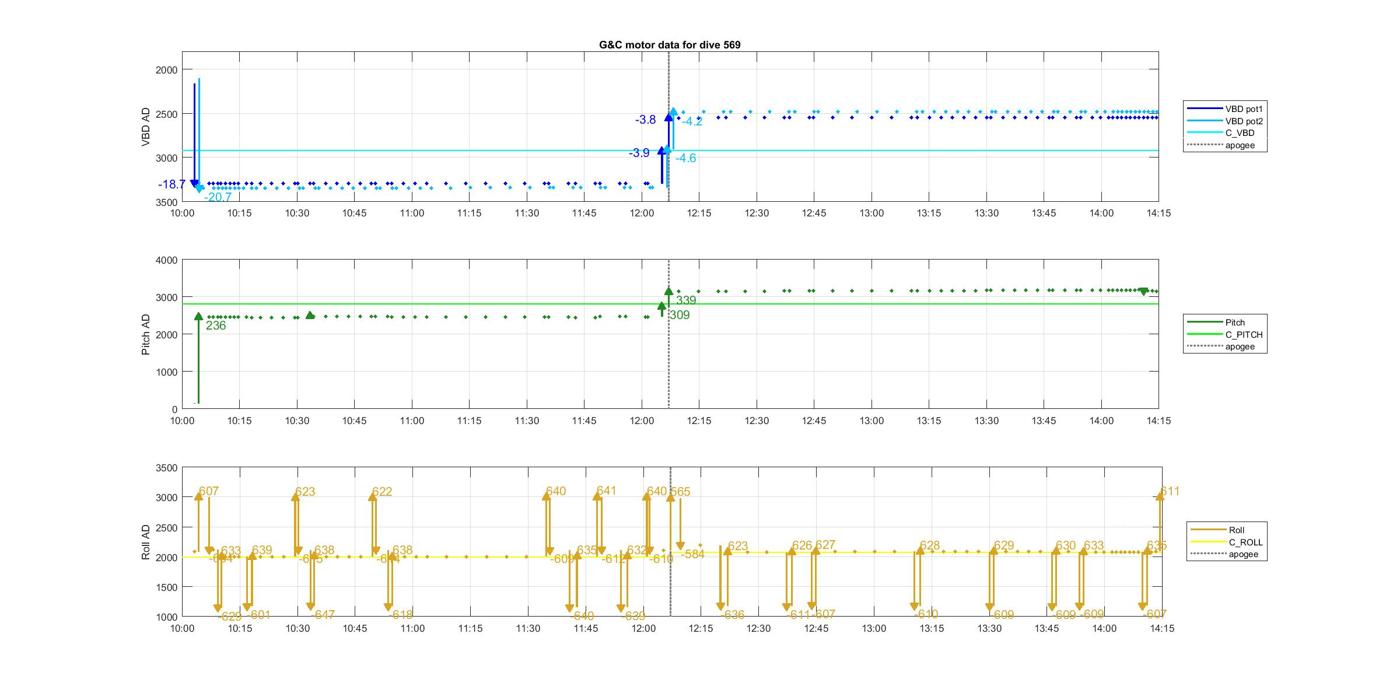1400x693 pixels.
Task: Click the "-601" roll annotation
Action: (259, 615)
